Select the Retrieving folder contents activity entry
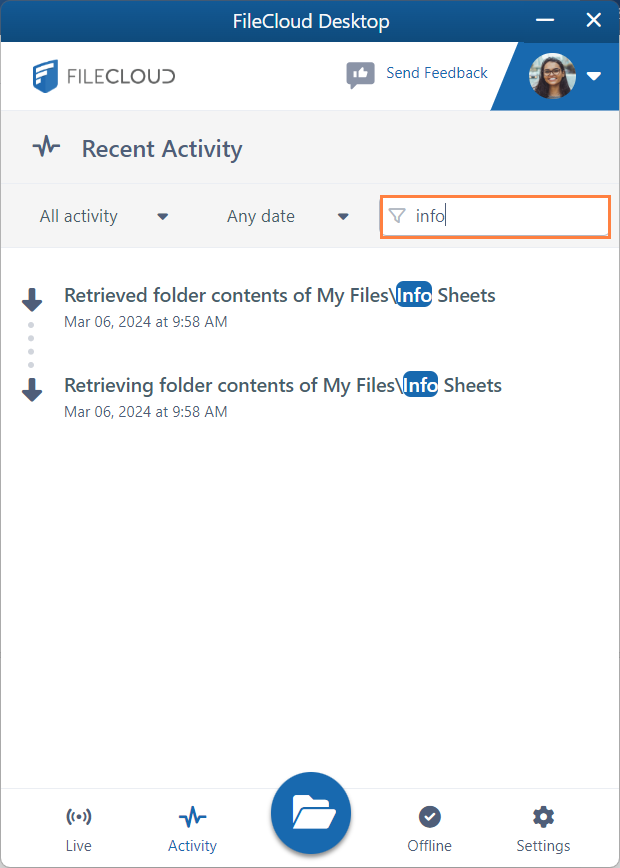620x868 pixels. click(283, 385)
